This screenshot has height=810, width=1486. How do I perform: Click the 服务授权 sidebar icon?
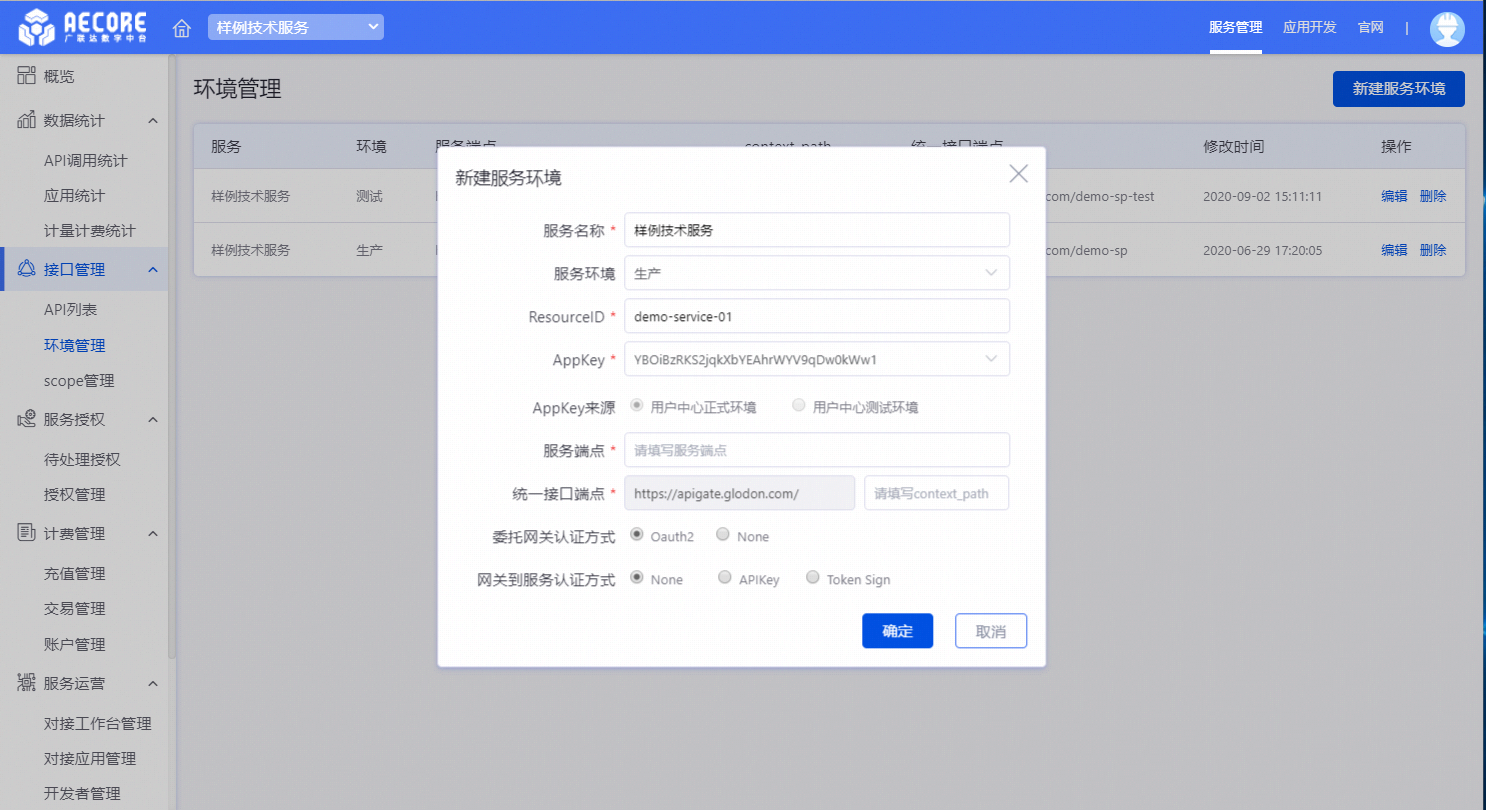click(x=27, y=419)
